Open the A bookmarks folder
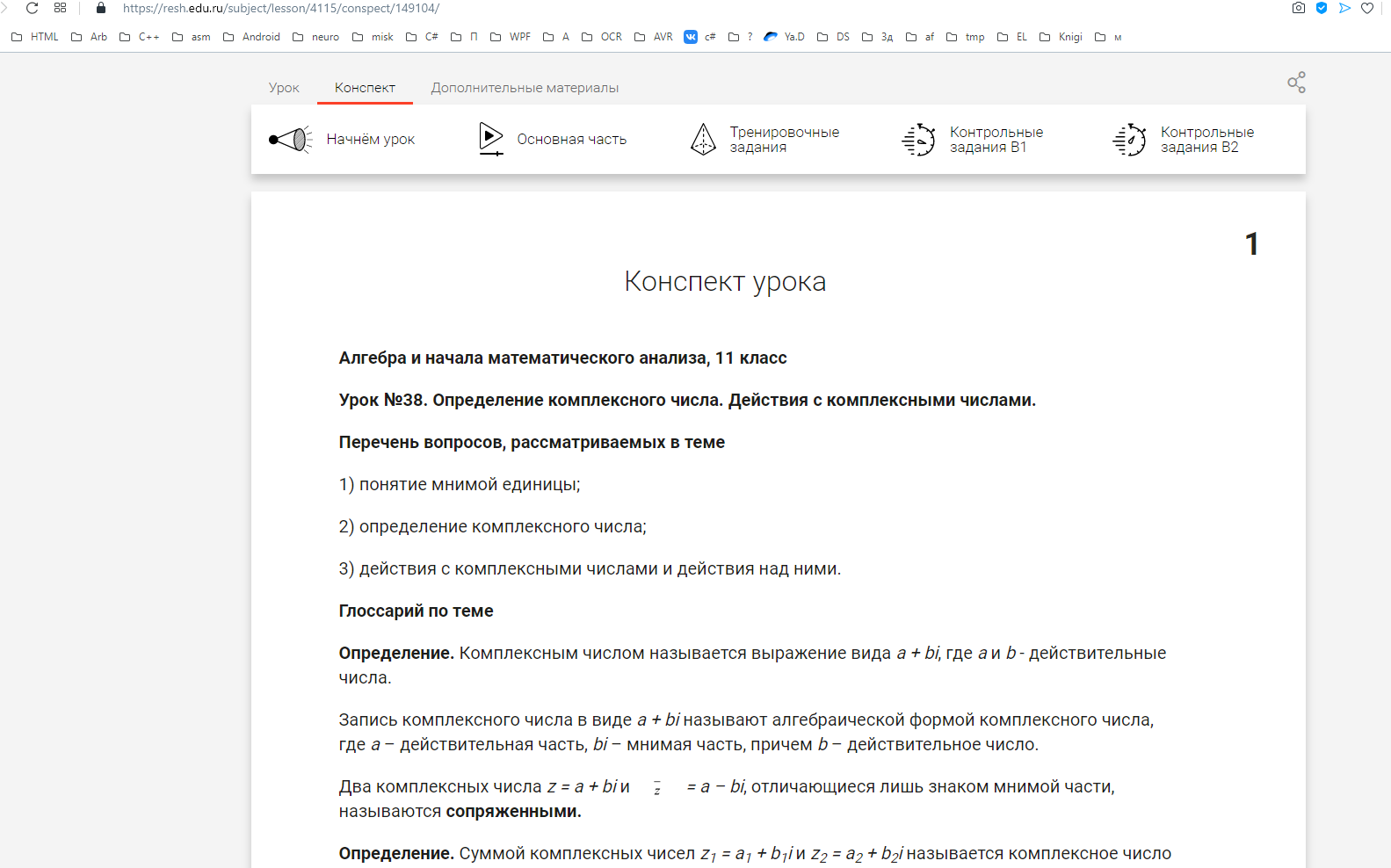Image resolution: width=1391 pixels, height=868 pixels. tap(556, 37)
